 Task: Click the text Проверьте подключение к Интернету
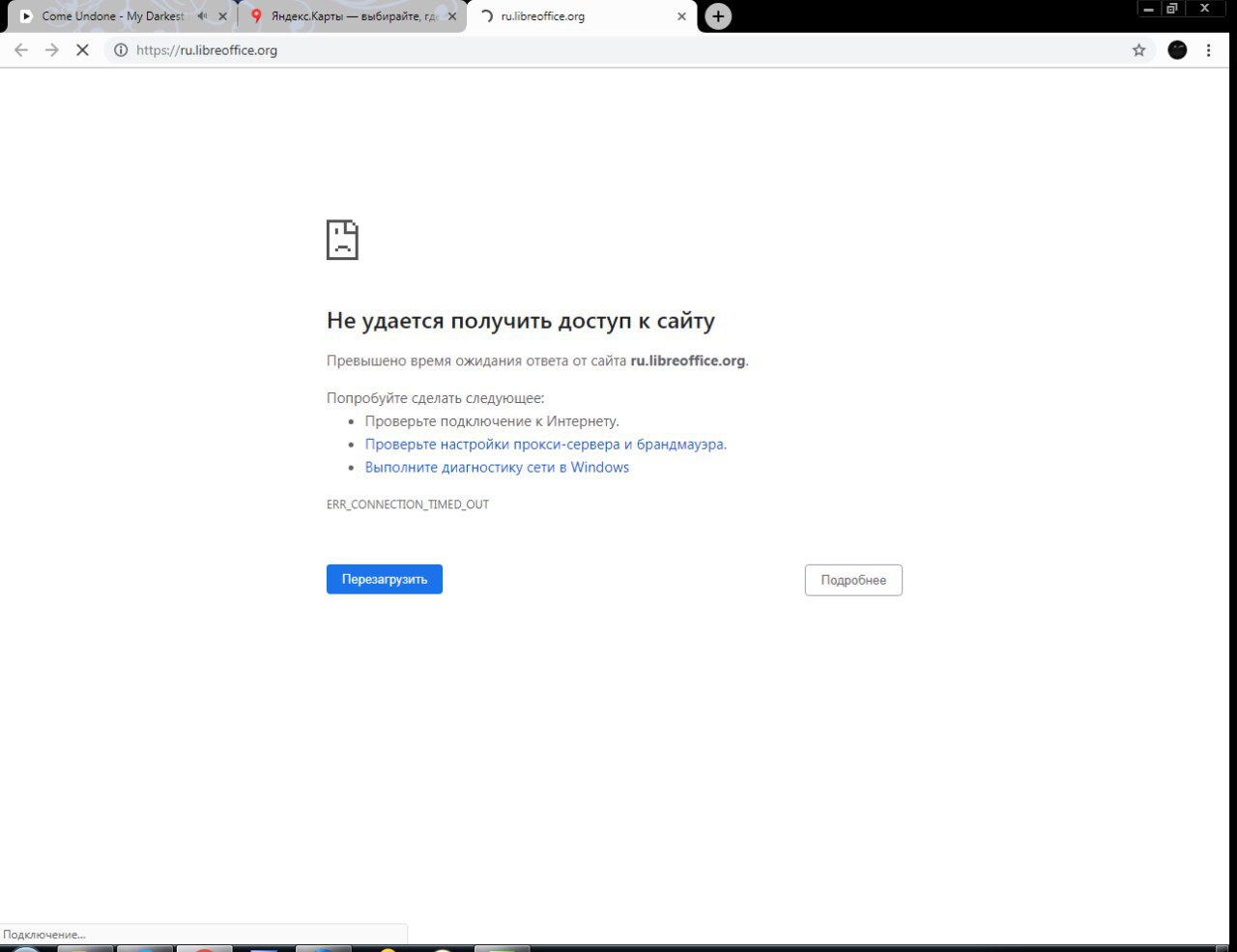click(x=492, y=421)
